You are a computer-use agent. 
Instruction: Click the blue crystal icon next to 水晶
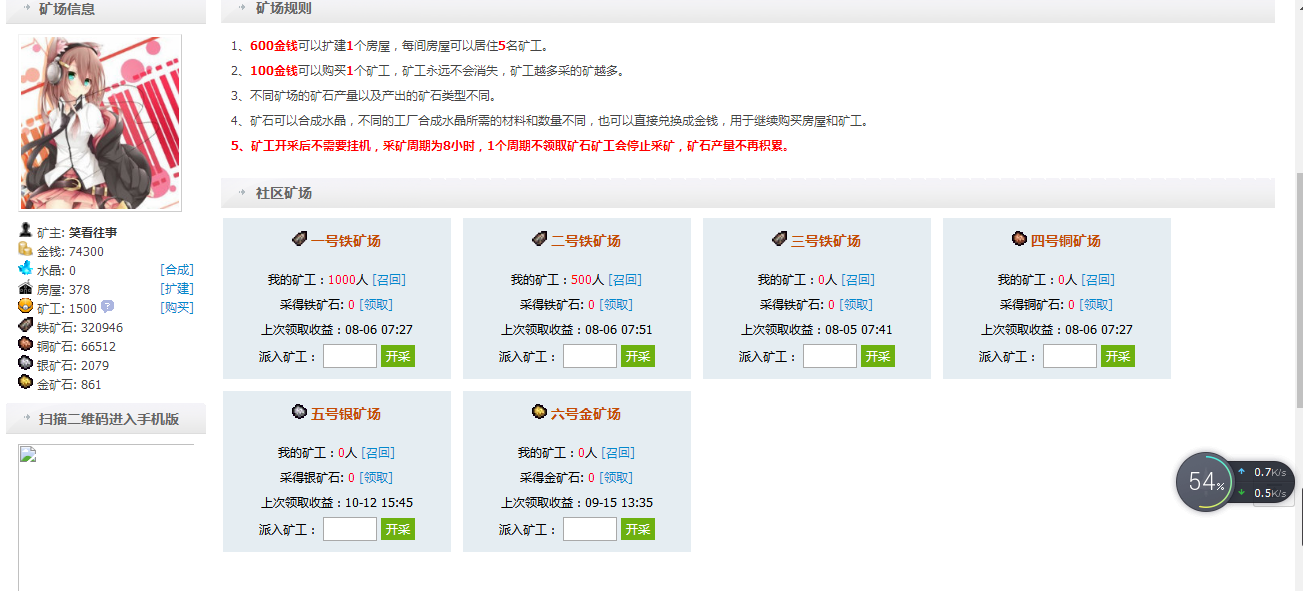click(26, 268)
